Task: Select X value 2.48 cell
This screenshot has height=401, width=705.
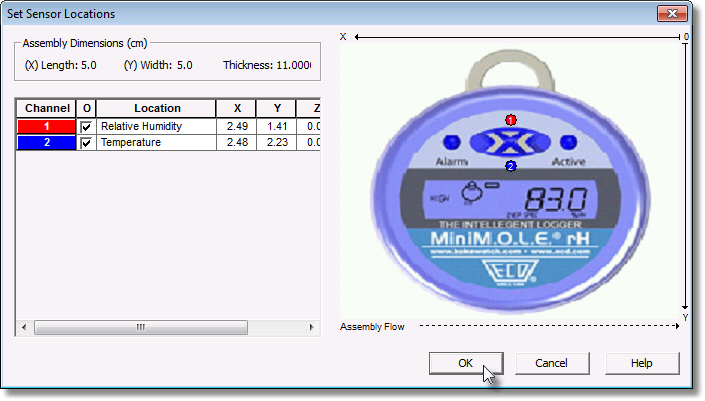Action: click(236, 143)
